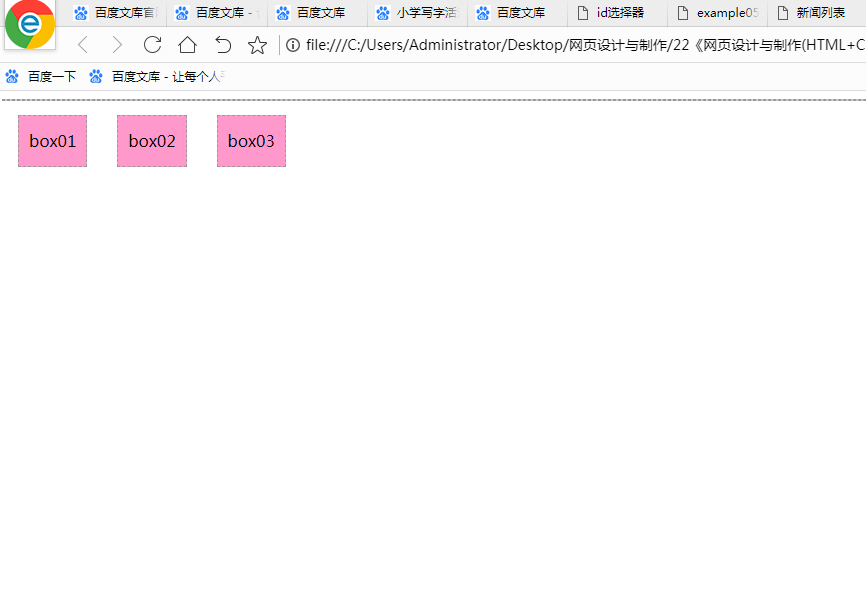Go back to the previous page
This screenshot has height=596, width=866.
[83, 45]
